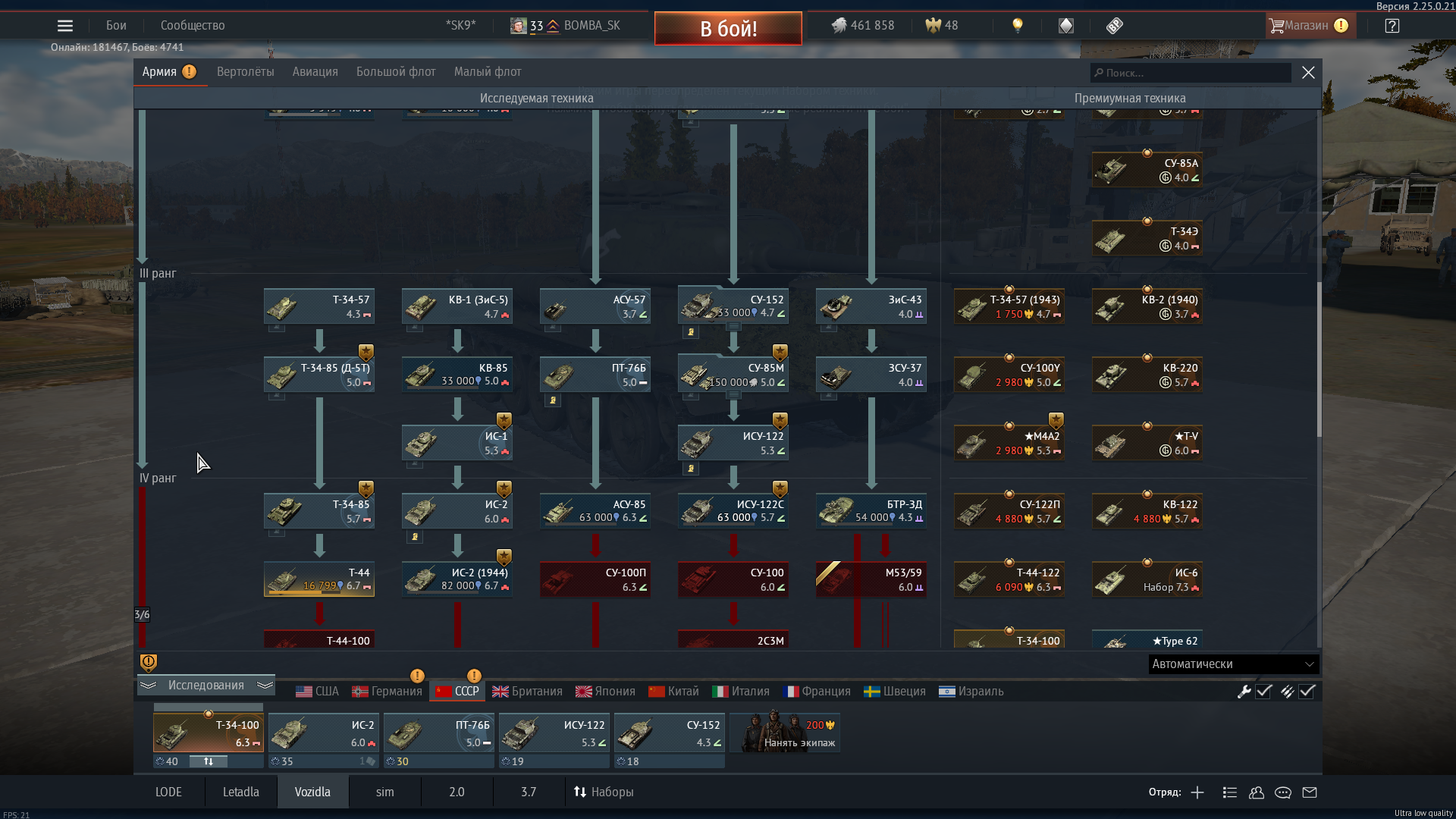Select the Т-44 vehicle card
The image size is (1456, 819).
pos(319,579)
